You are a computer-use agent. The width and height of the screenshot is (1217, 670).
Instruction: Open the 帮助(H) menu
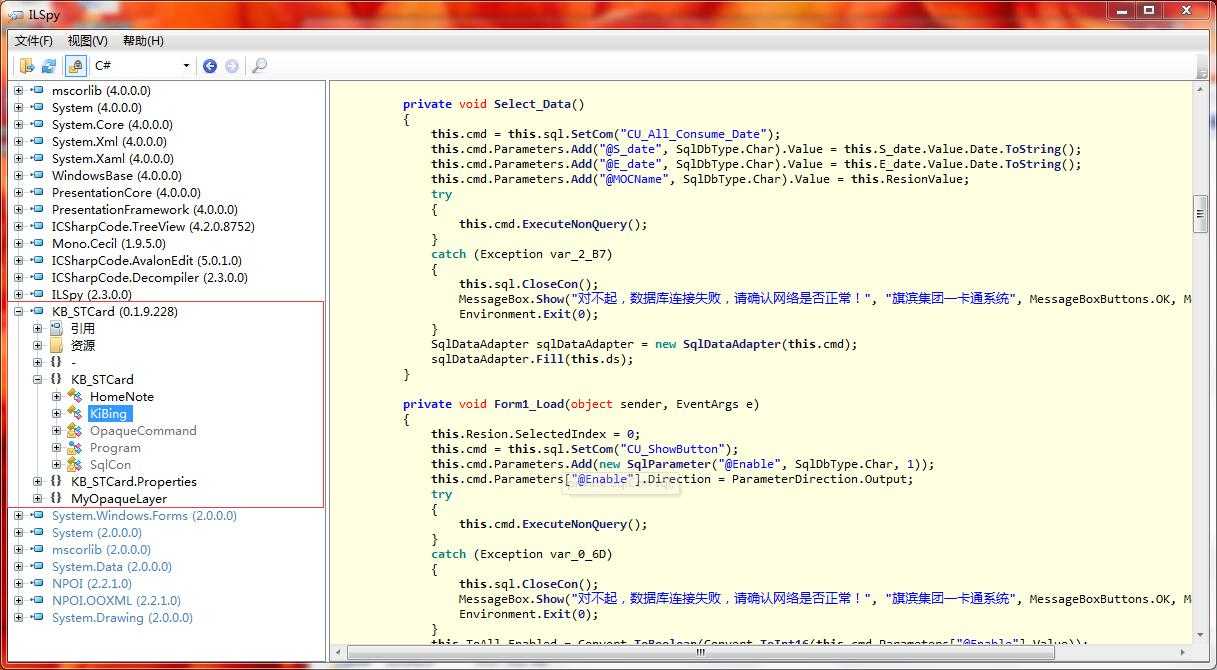point(143,41)
